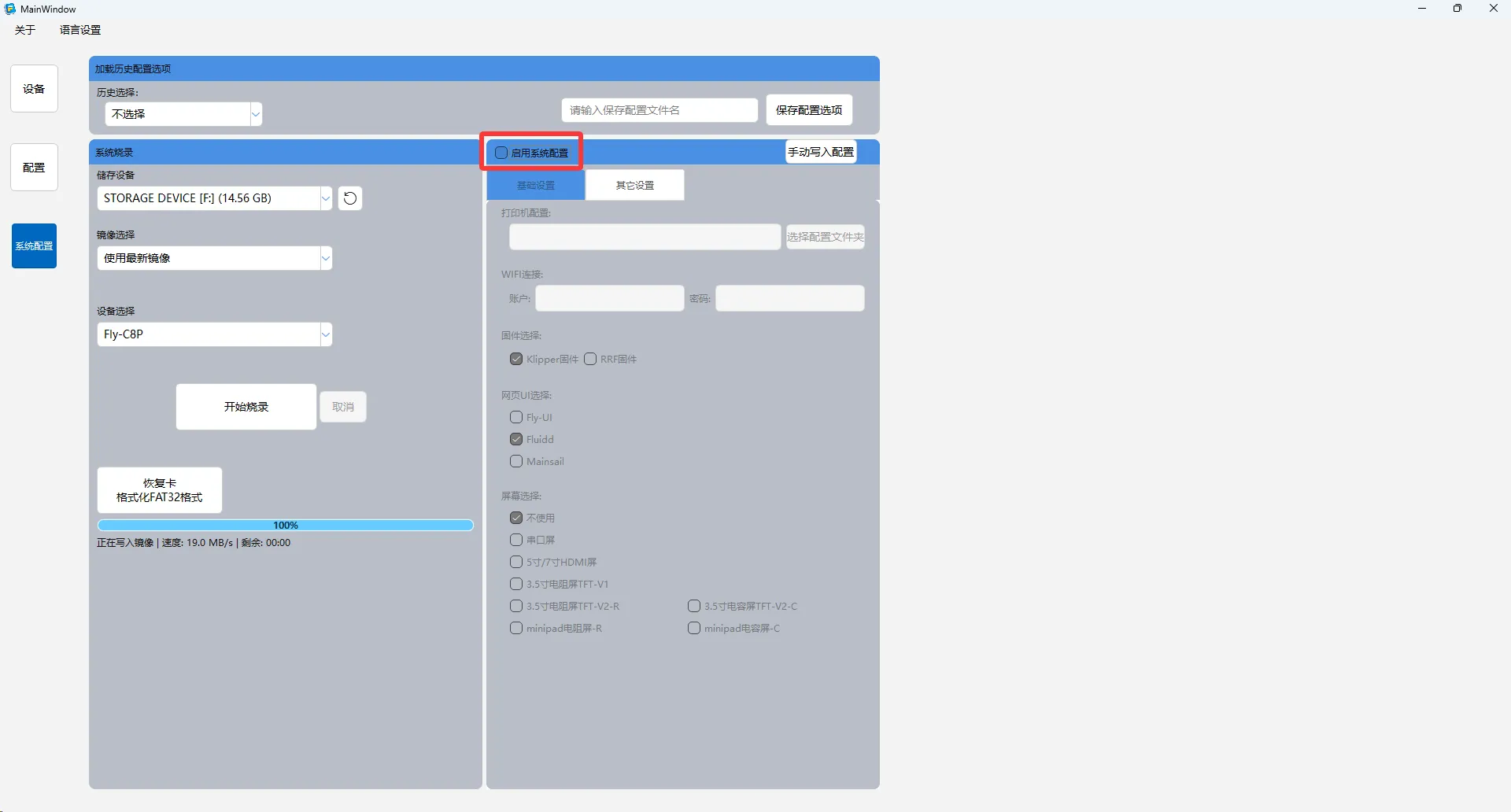Enable the 启用系统配置 checkbox
Screen dimensions: 1511x812
point(501,153)
